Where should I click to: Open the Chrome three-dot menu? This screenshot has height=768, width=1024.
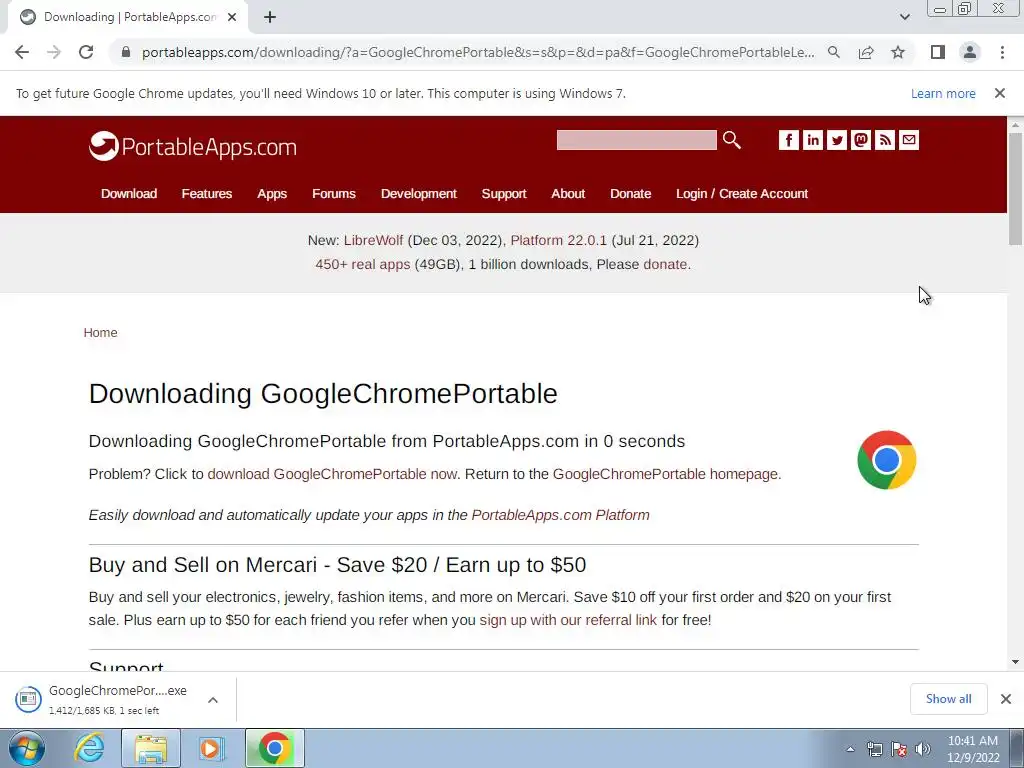coord(1002,52)
